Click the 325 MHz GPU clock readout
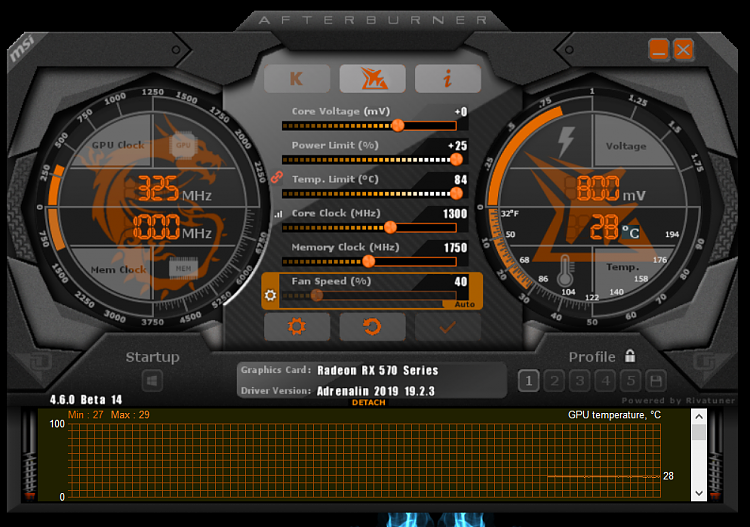Image resolution: width=750 pixels, height=527 pixels. tap(175, 189)
